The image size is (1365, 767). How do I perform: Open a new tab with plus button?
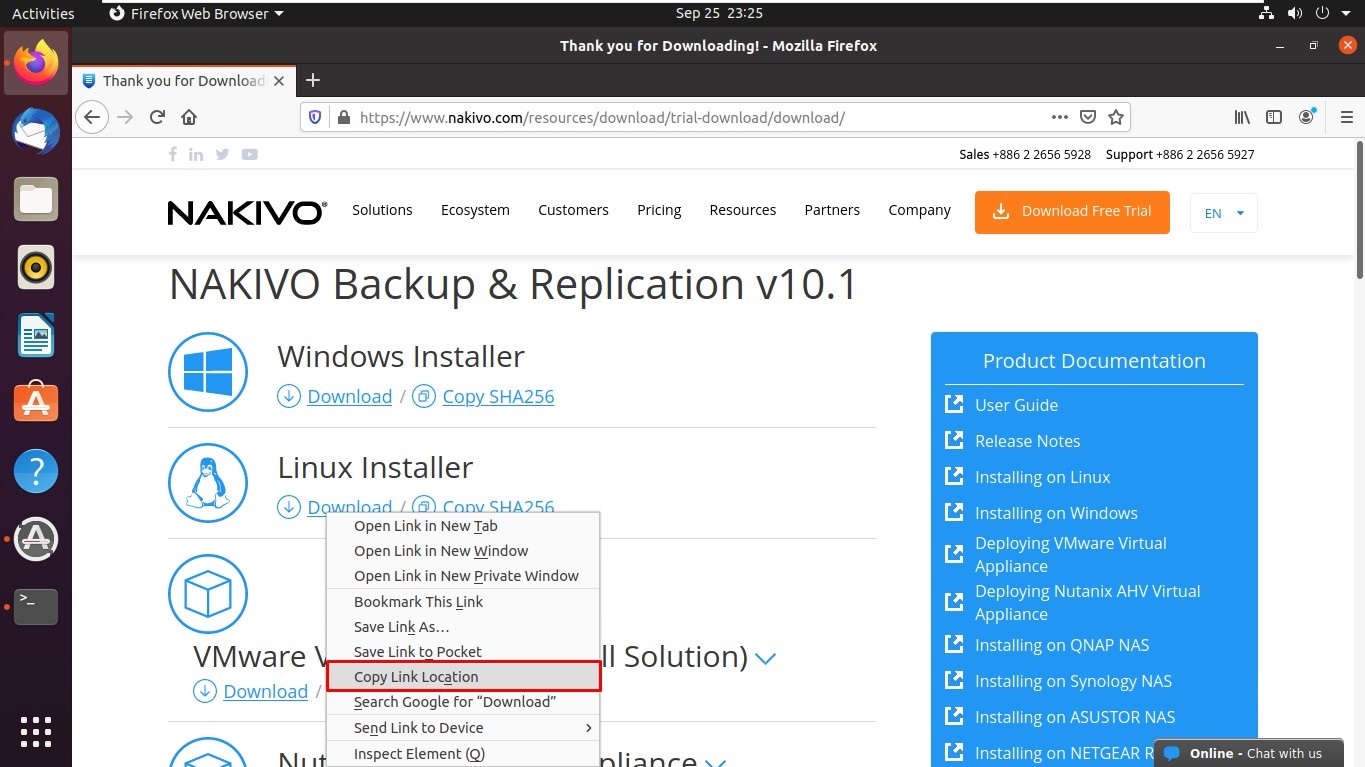point(313,80)
